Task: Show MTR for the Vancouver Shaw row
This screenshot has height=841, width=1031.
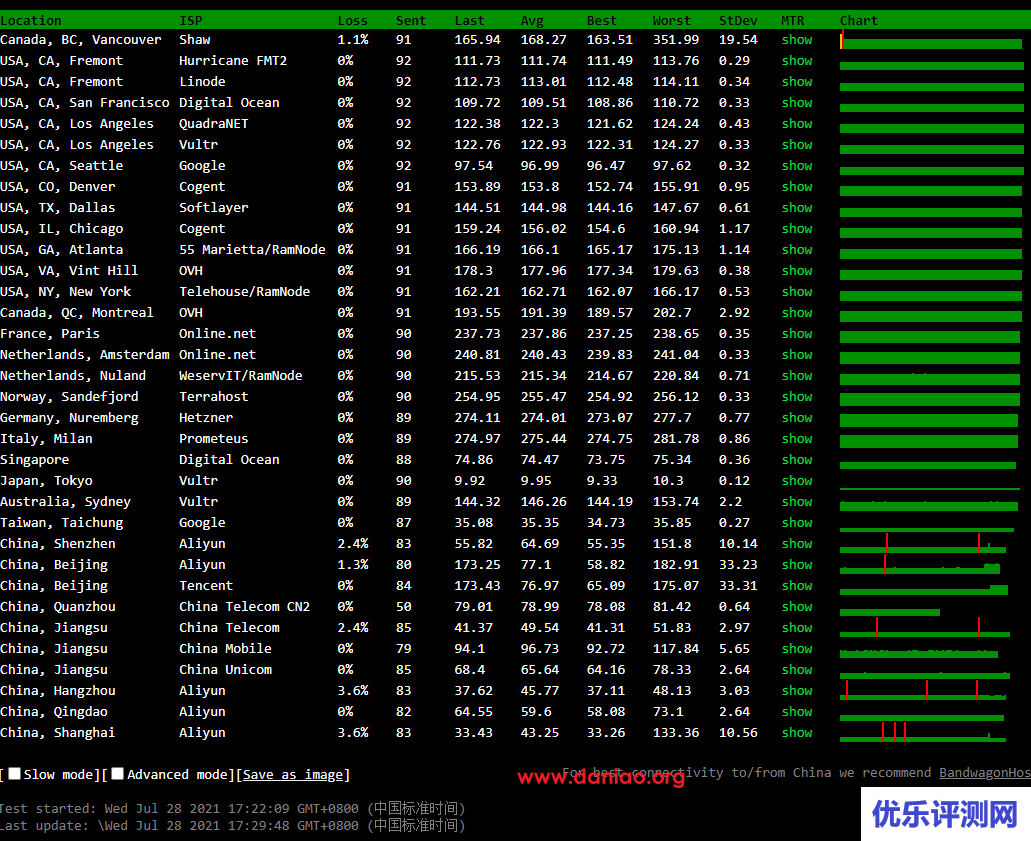Action: click(x=797, y=39)
